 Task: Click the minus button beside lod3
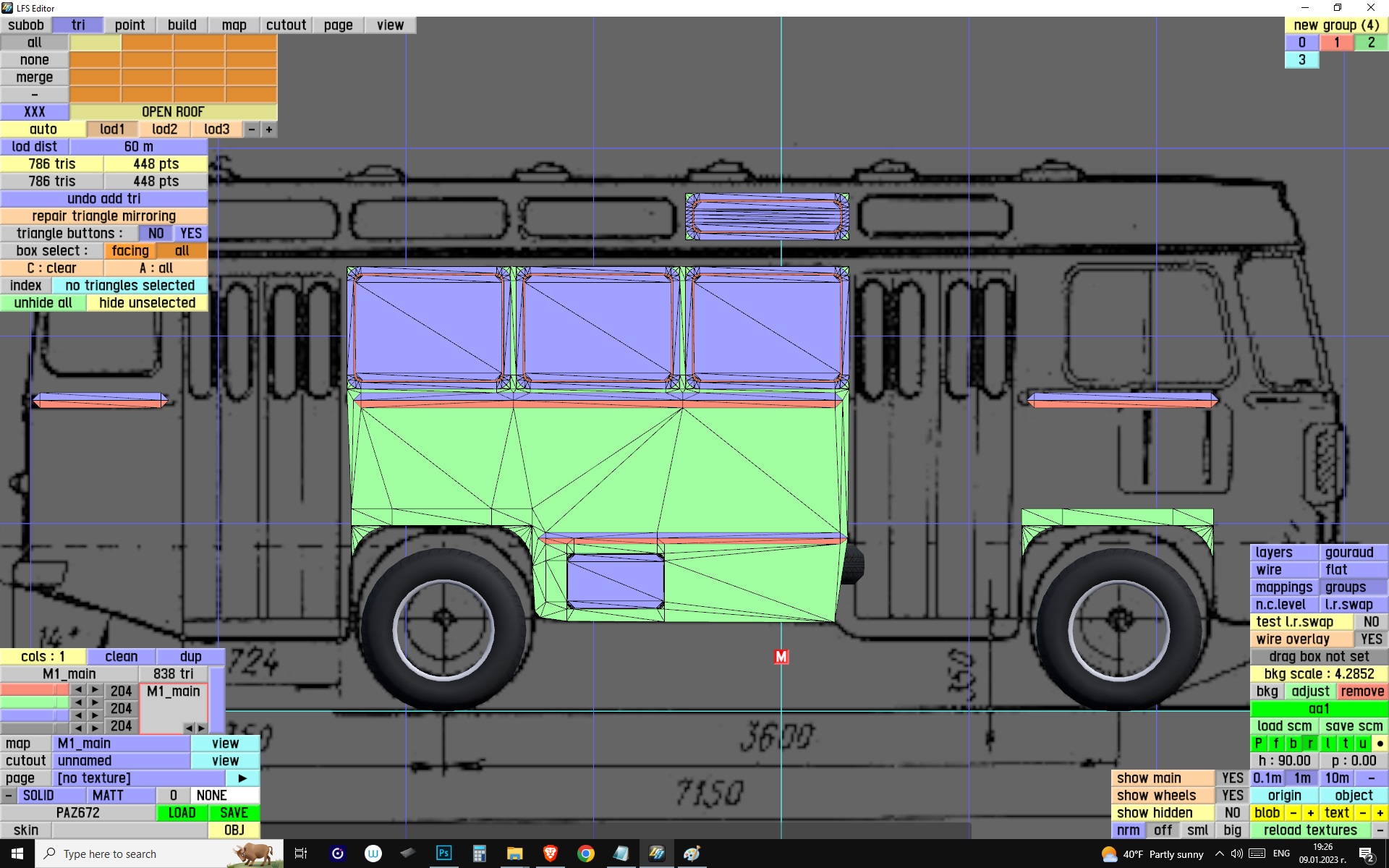pyautogui.click(x=252, y=129)
